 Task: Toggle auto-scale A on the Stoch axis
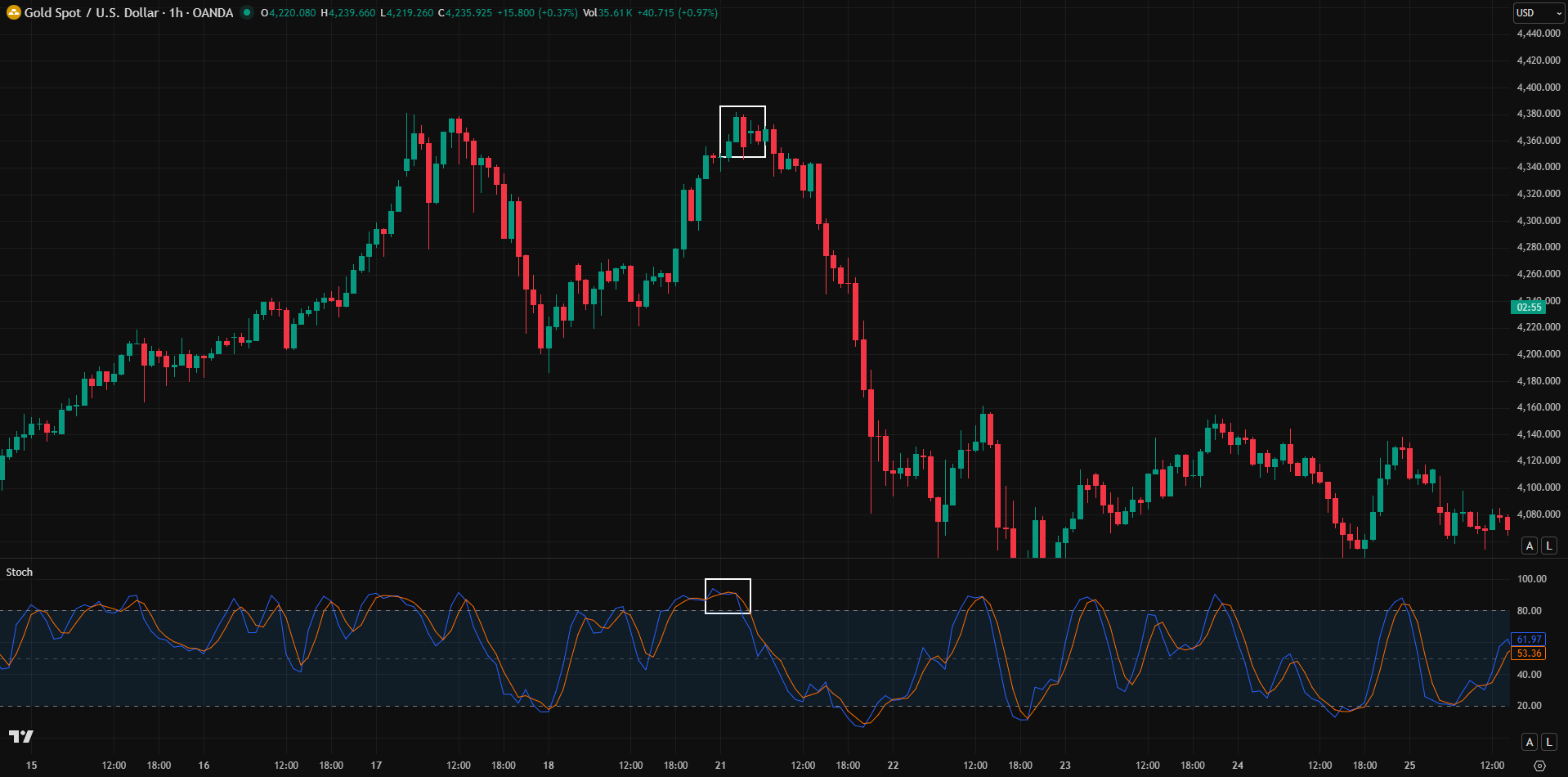pos(1529,741)
